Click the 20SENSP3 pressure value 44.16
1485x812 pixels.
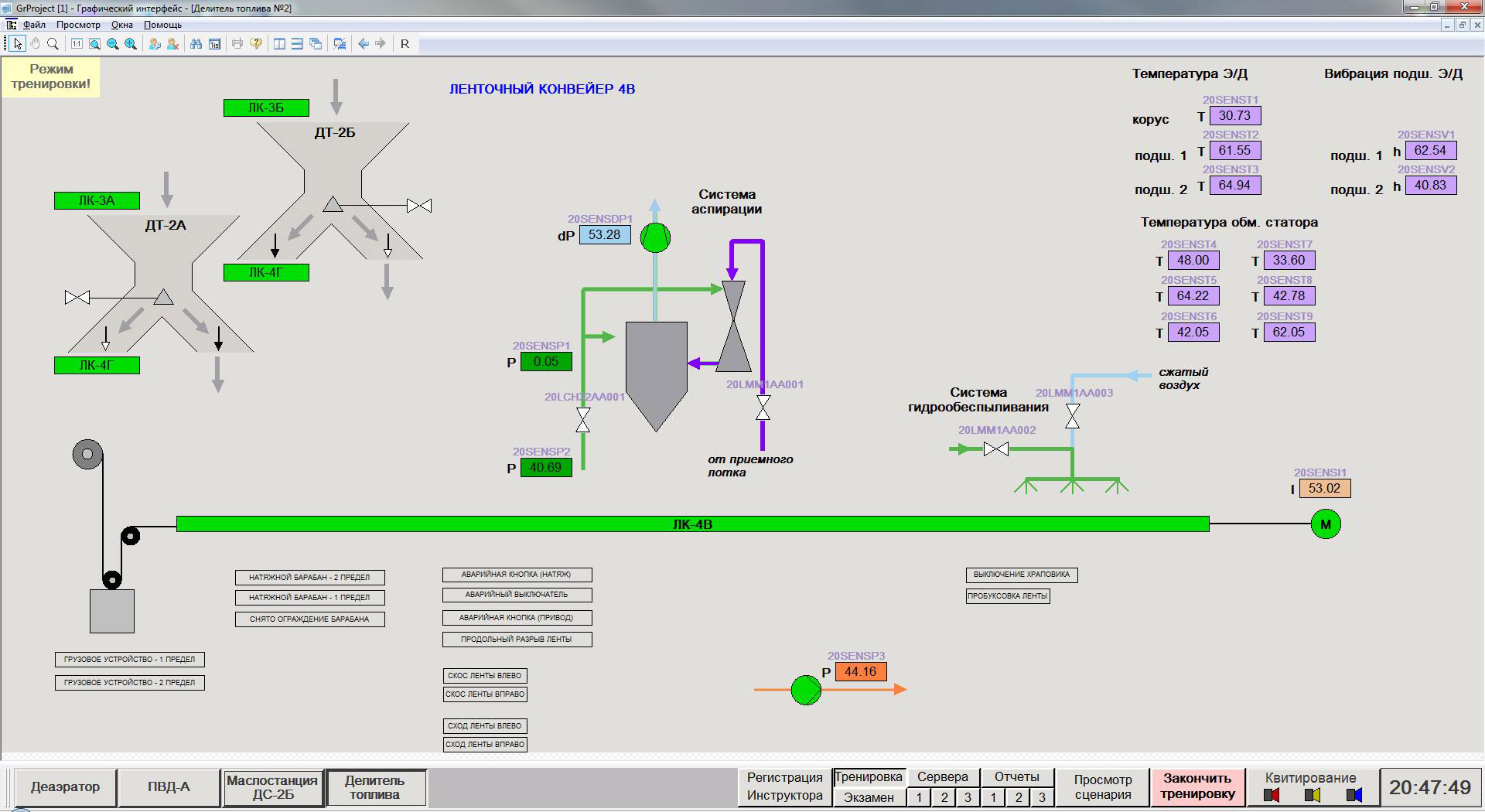pyautogui.click(x=861, y=672)
